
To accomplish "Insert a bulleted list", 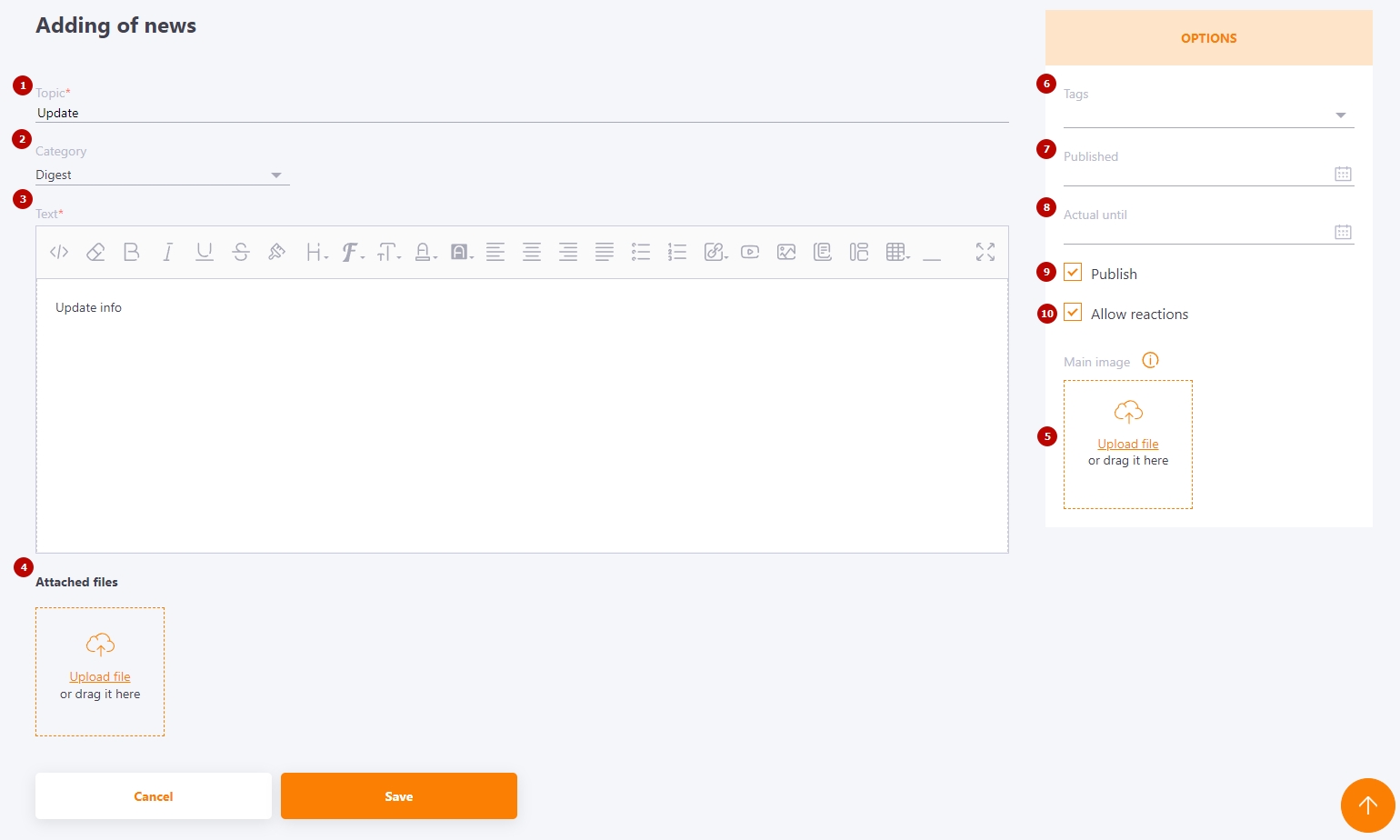I will click(x=641, y=252).
